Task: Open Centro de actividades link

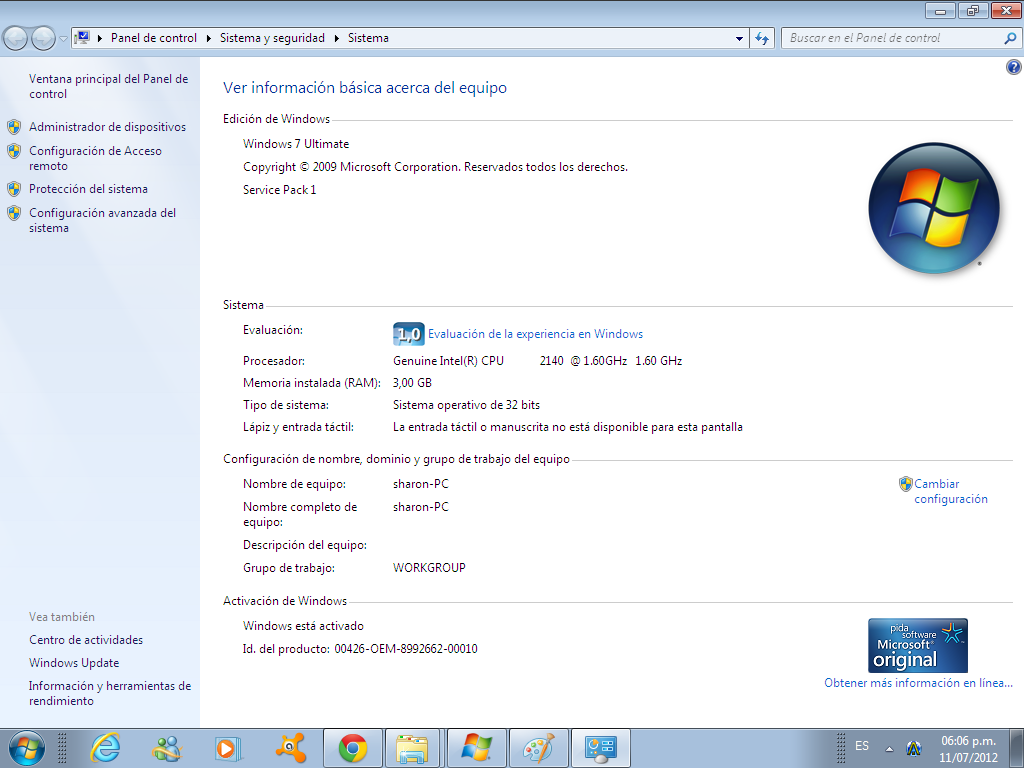Action: click(x=86, y=640)
